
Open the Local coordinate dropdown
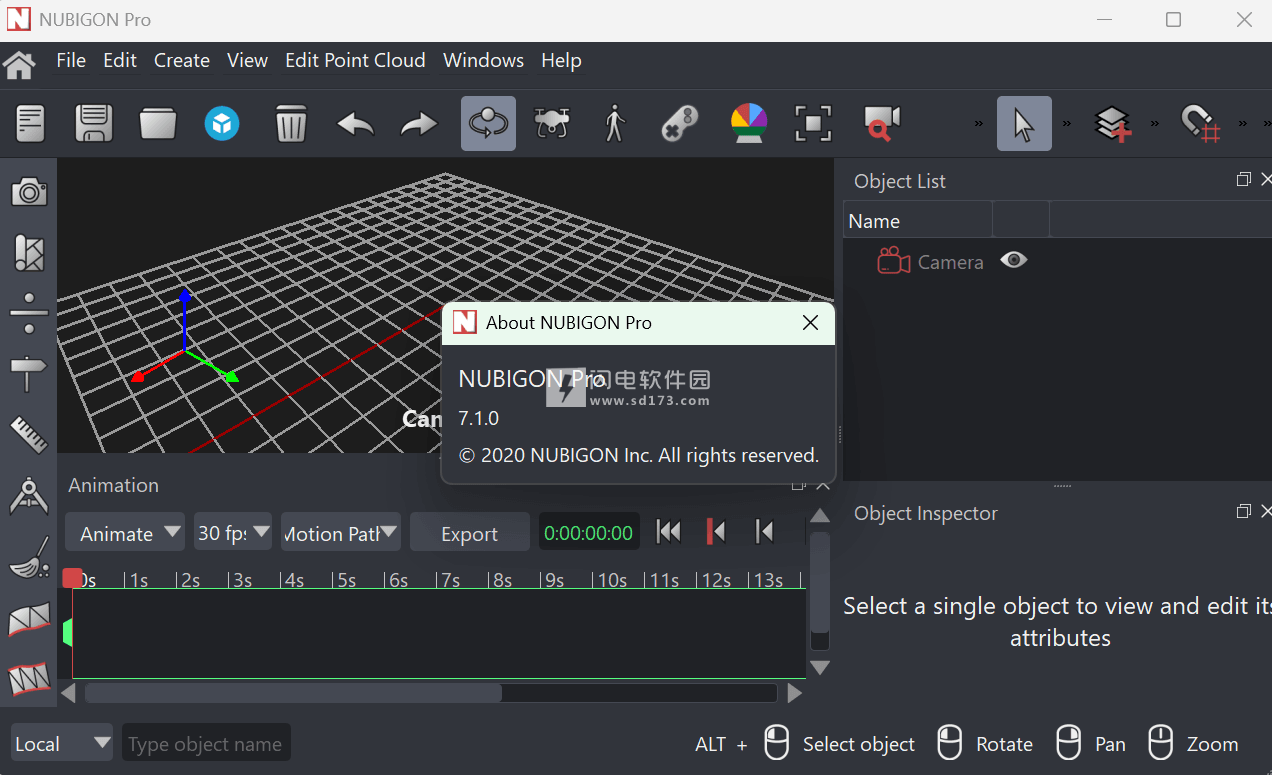[61, 743]
